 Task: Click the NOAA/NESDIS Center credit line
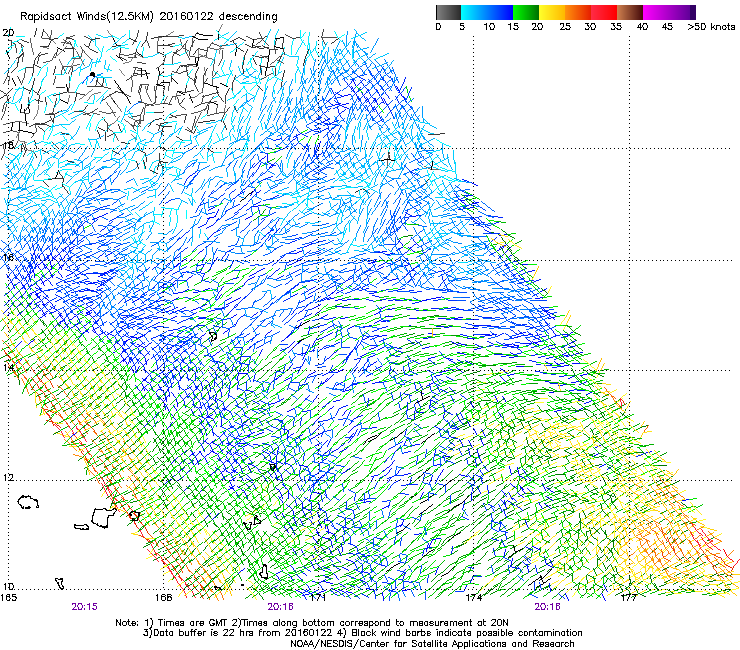pos(432,644)
